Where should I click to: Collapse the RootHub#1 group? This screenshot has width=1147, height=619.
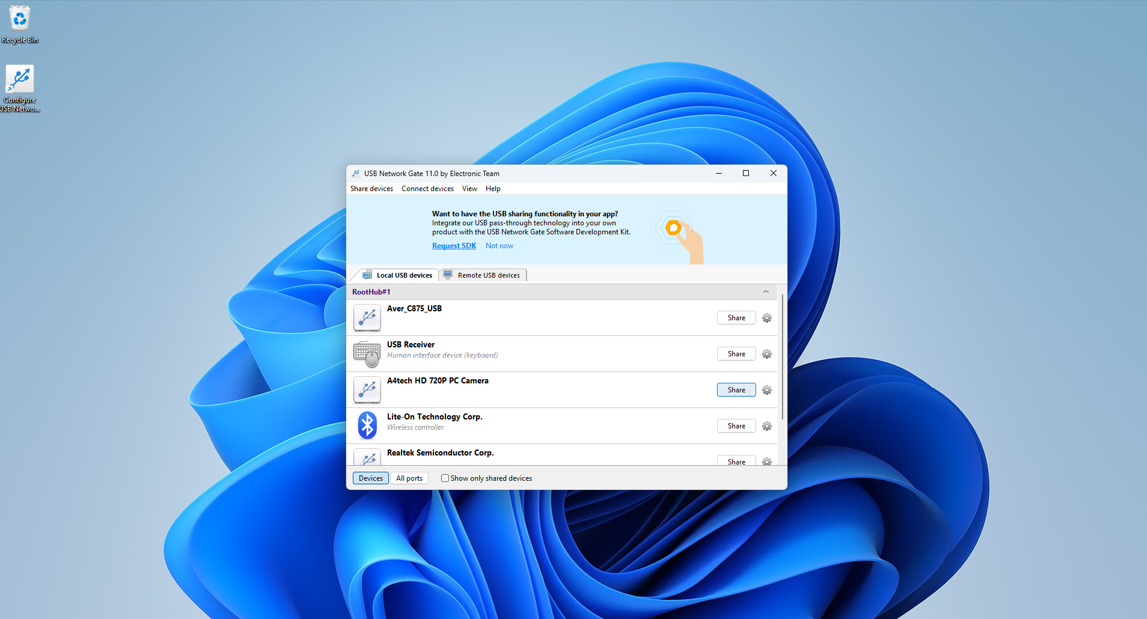tap(766, 292)
